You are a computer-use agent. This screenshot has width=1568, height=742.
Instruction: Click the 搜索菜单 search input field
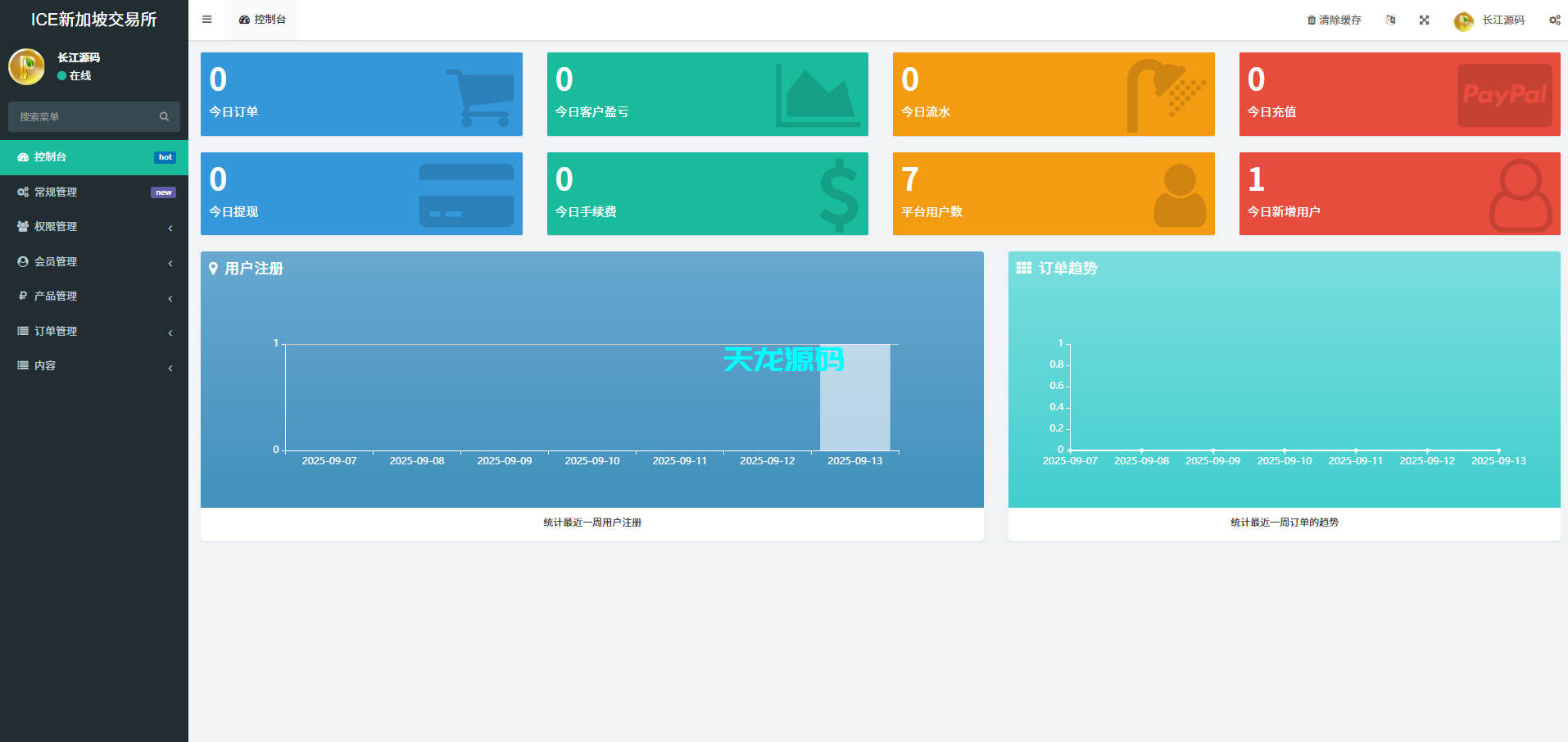(x=82, y=117)
